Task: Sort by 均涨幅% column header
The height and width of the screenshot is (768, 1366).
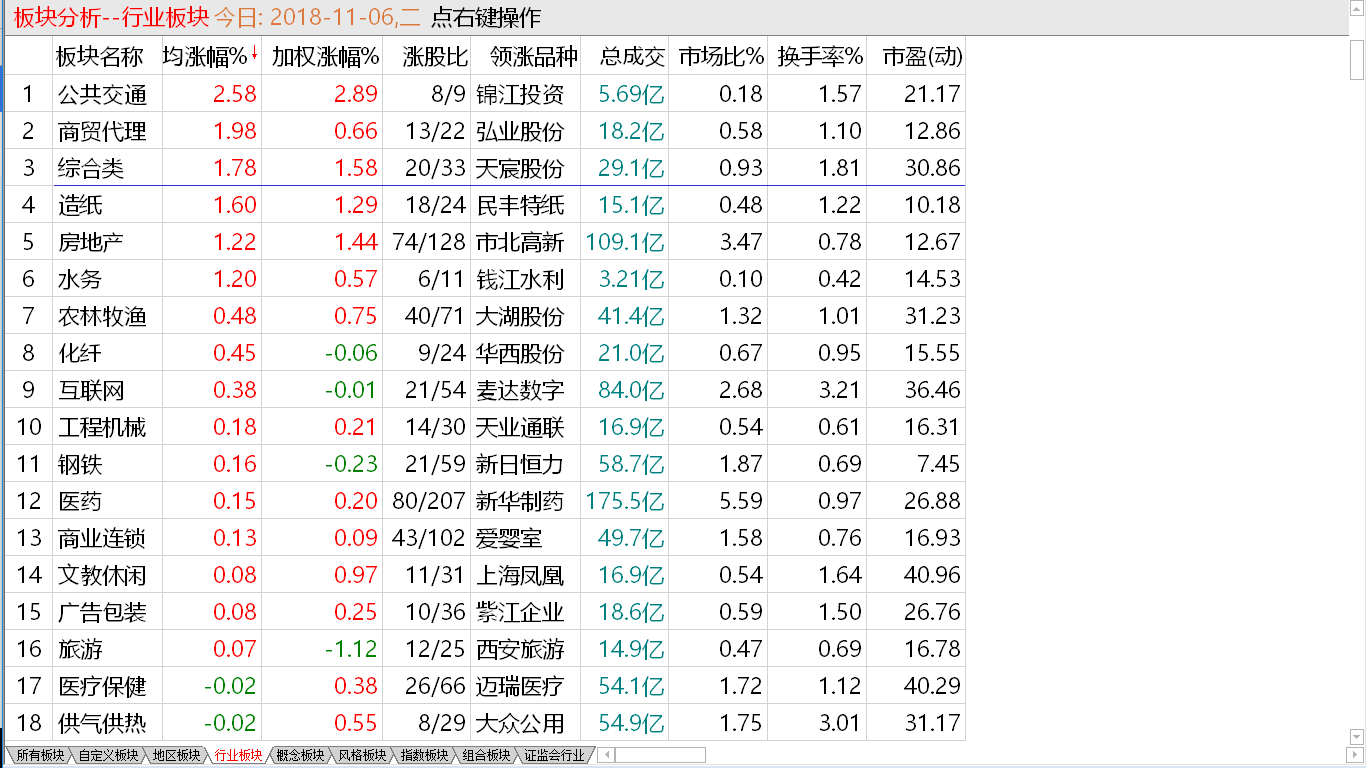Action: 211,57
